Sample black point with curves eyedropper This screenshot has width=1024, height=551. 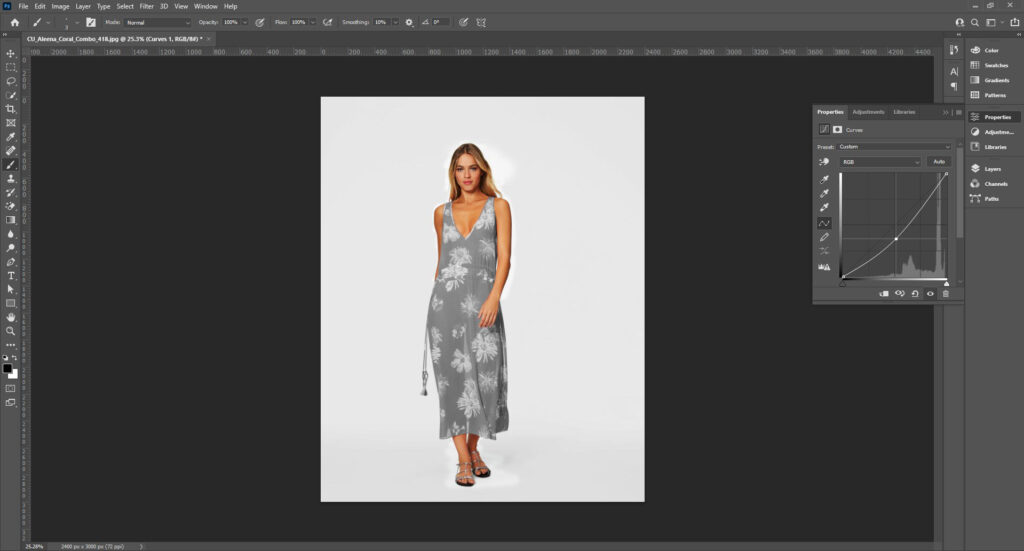pos(824,180)
